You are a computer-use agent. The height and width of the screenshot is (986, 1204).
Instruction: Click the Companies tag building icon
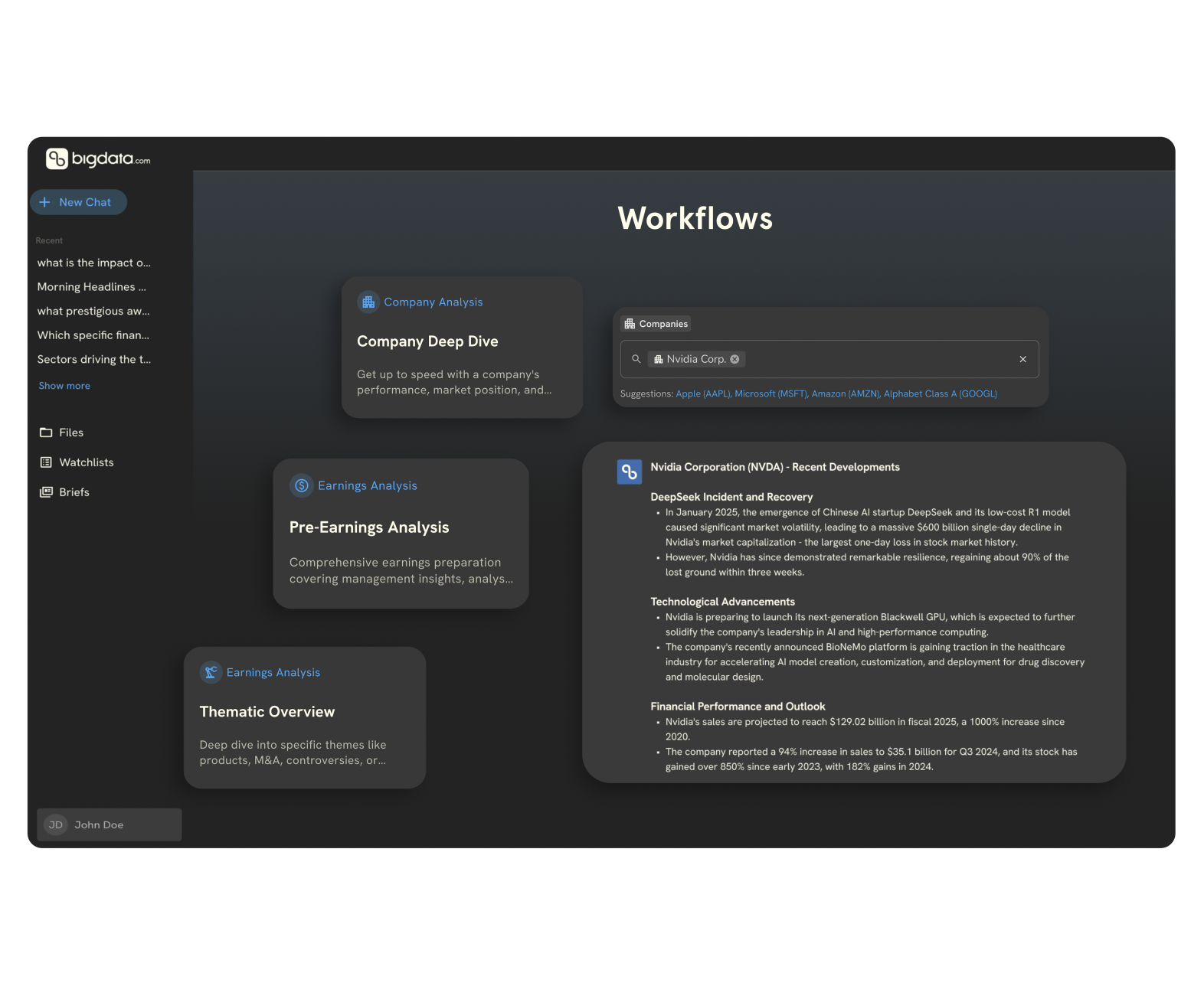tap(630, 324)
